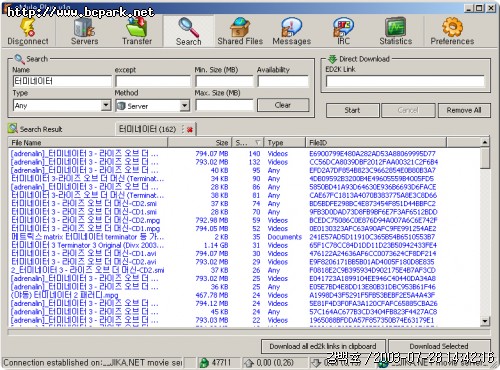Select the 40 KB result with 95 sources

coord(245,170)
